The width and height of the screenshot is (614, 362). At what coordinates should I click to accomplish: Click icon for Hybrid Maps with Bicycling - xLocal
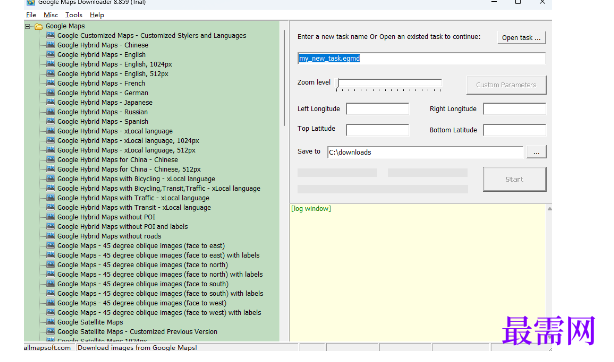50,179
